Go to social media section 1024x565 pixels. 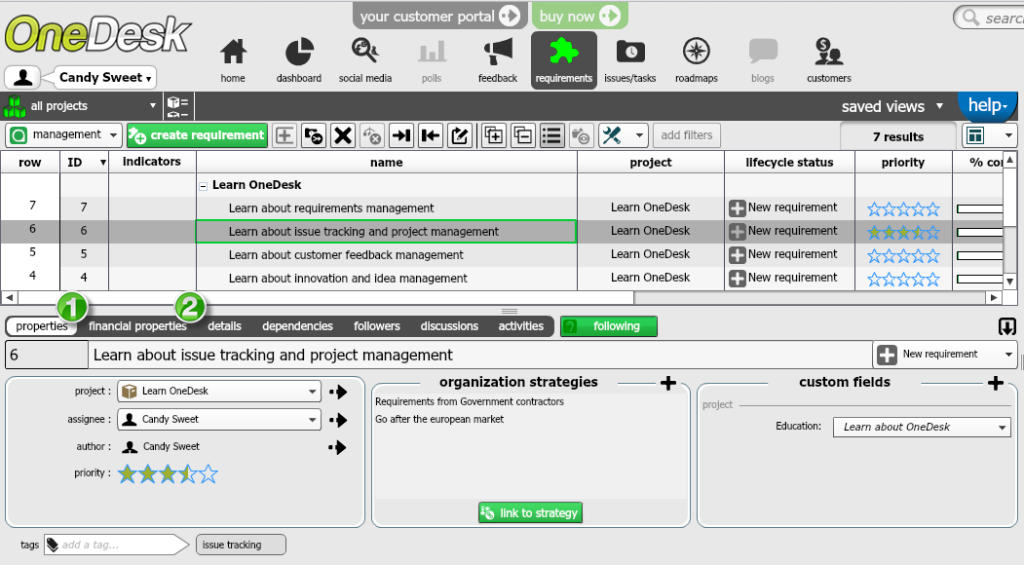(365, 61)
